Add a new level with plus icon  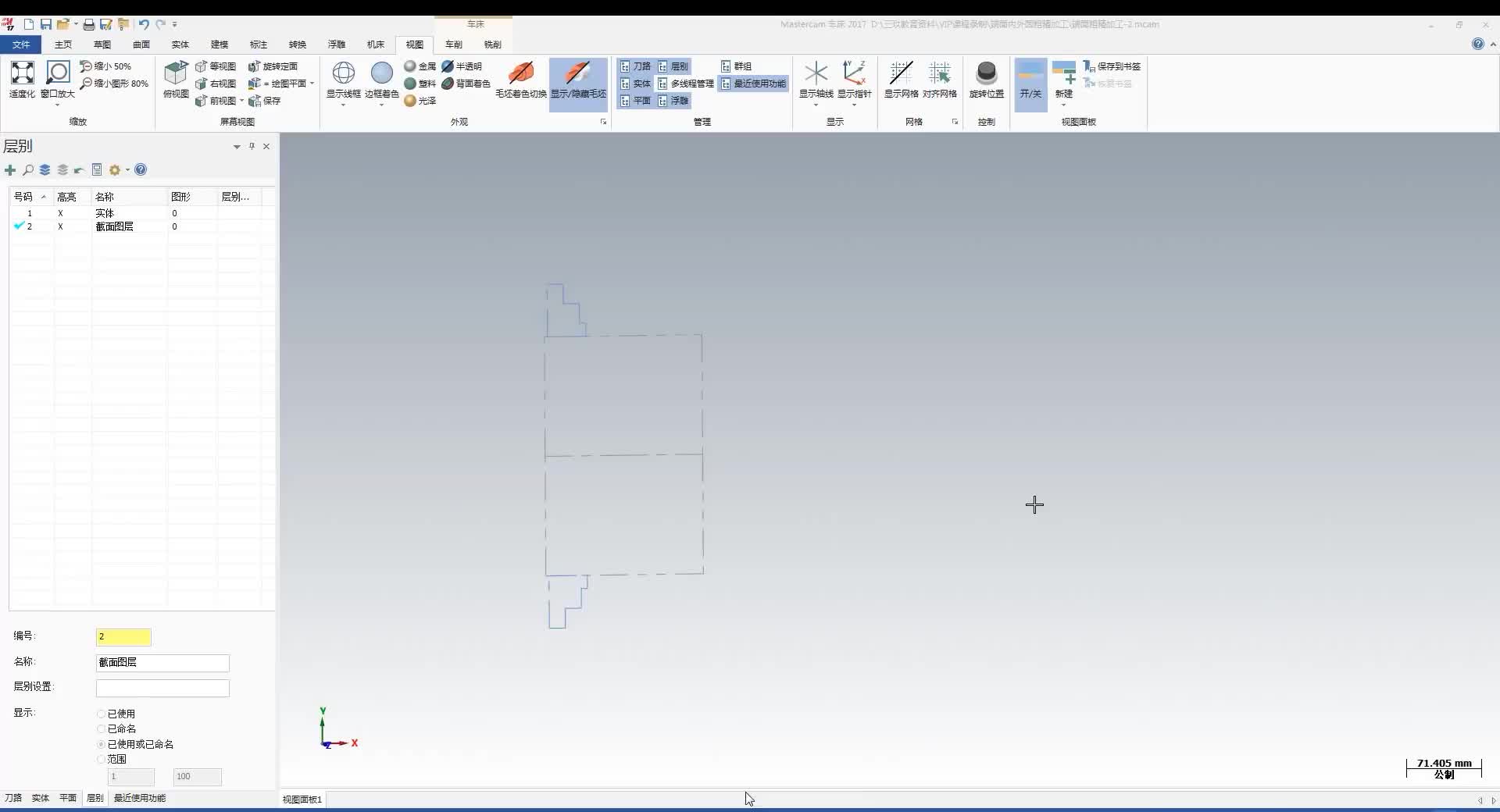coord(10,169)
